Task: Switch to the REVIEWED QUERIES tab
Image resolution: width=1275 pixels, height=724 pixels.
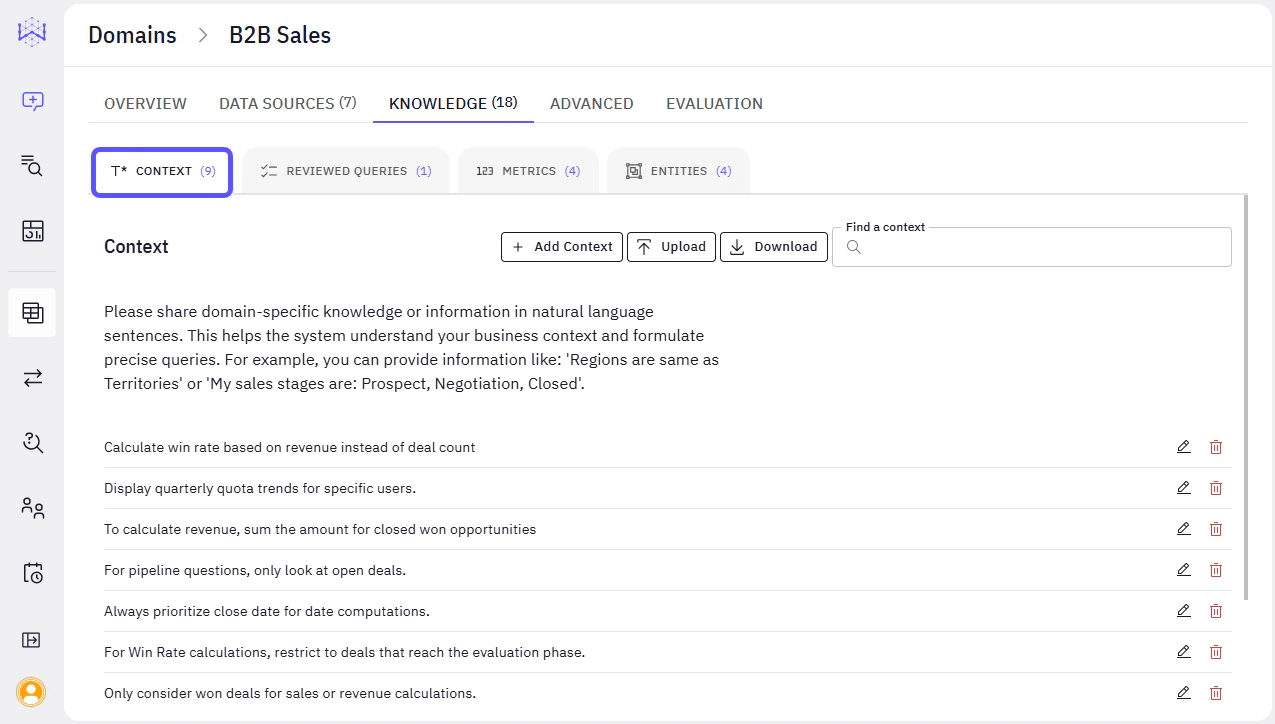Action: click(344, 170)
